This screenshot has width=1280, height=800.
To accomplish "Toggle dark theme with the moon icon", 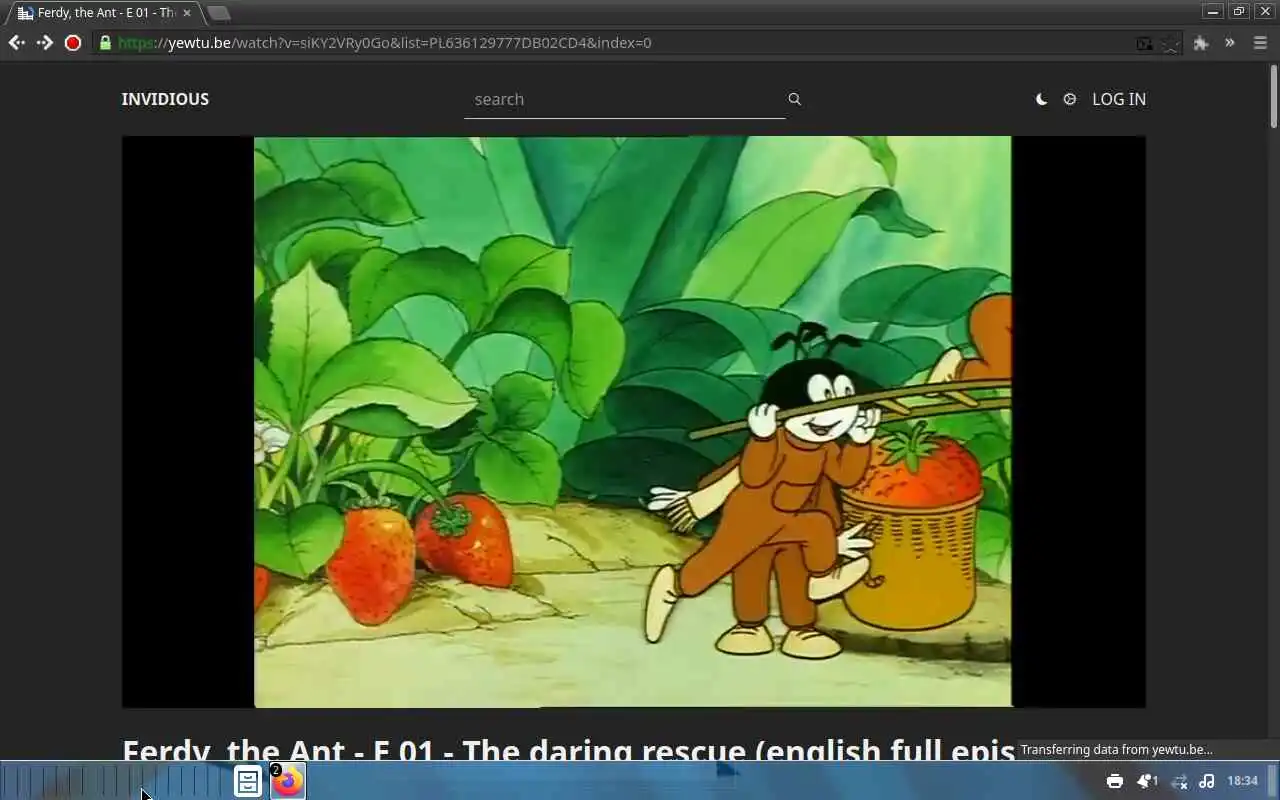I will coord(1041,99).
